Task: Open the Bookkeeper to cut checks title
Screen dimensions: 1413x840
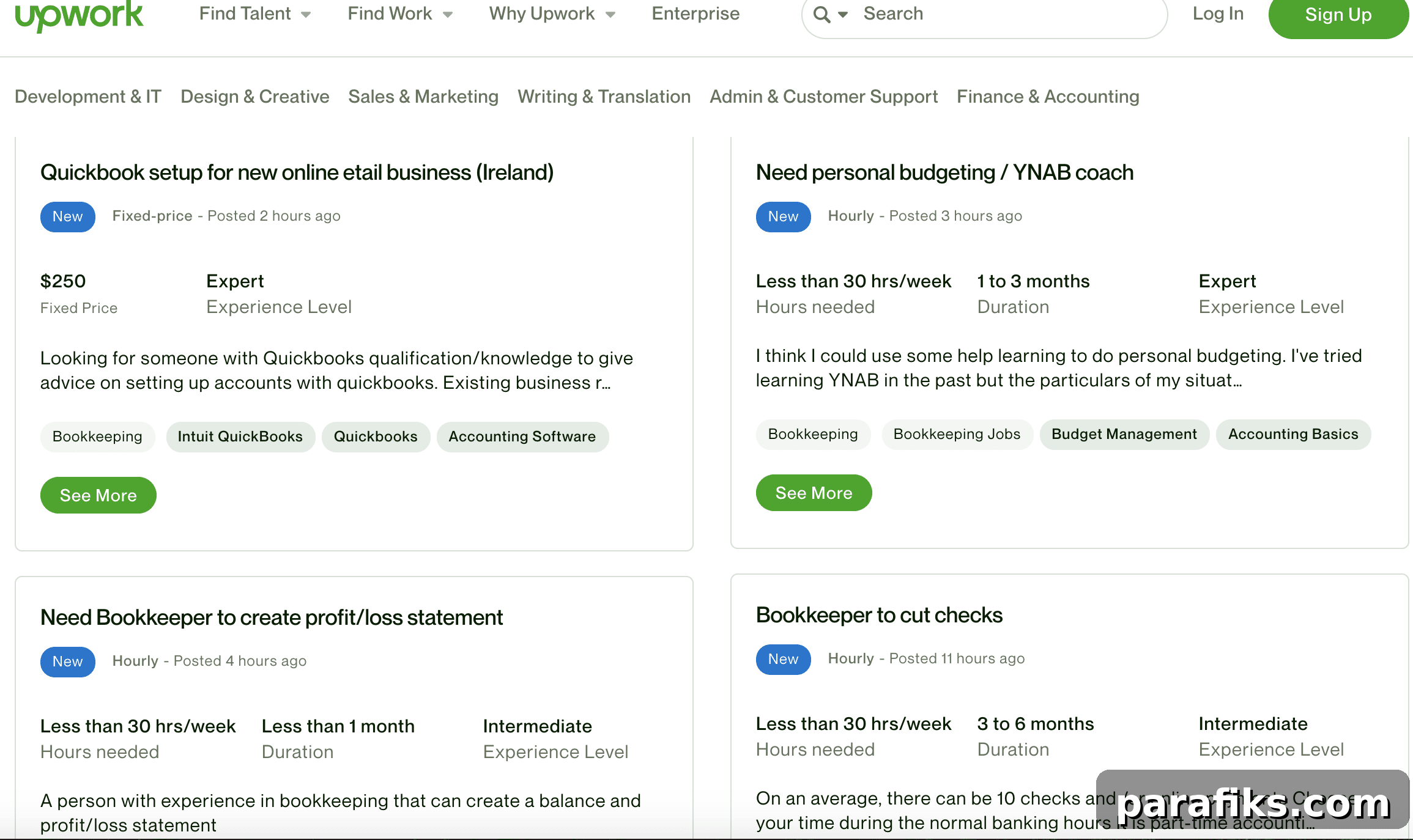Action: point(879,615)
